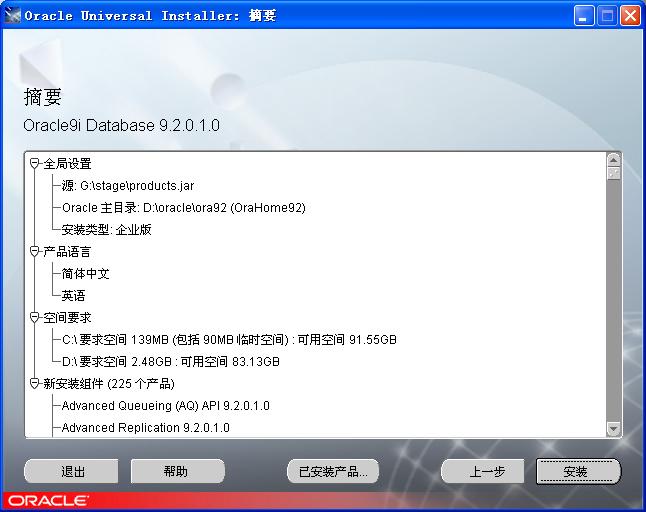Screen dimensions: 646x512
Task: Click the 新安装组件 (225 个产品) label
Action: coord(109,383)
